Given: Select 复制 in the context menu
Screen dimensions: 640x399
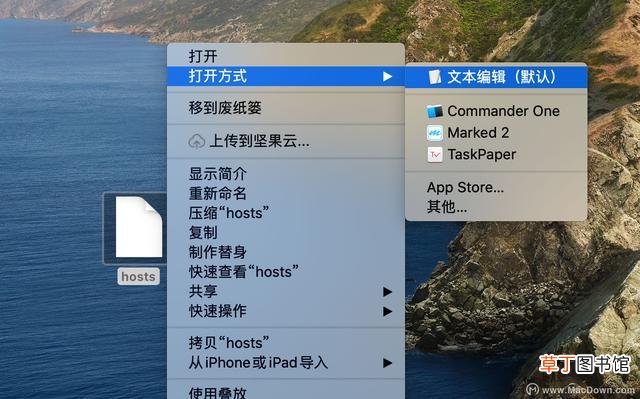Looking at the screenshot, I should 286,233.
